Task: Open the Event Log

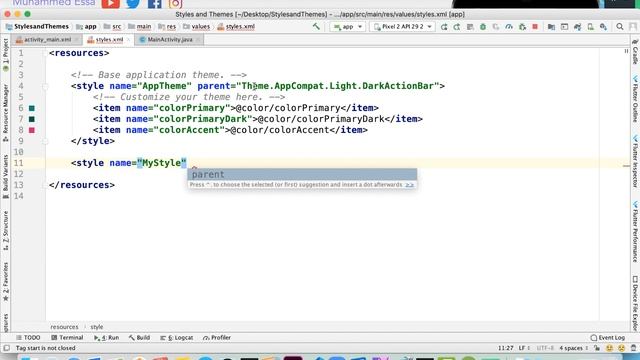Action: pyautogui.click(x=608, y=338)
